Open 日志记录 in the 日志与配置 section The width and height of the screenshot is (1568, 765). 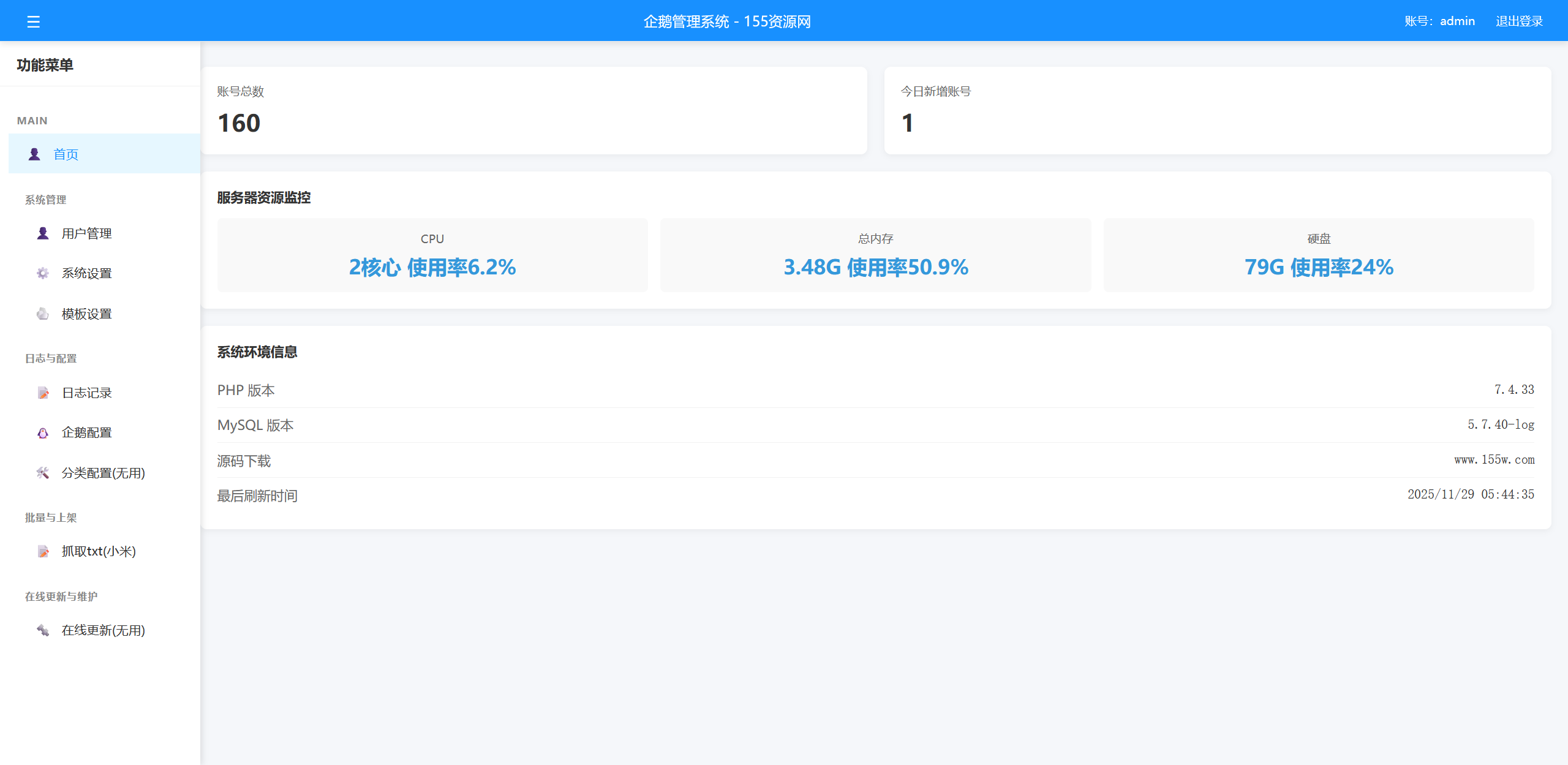click(86, 392)
